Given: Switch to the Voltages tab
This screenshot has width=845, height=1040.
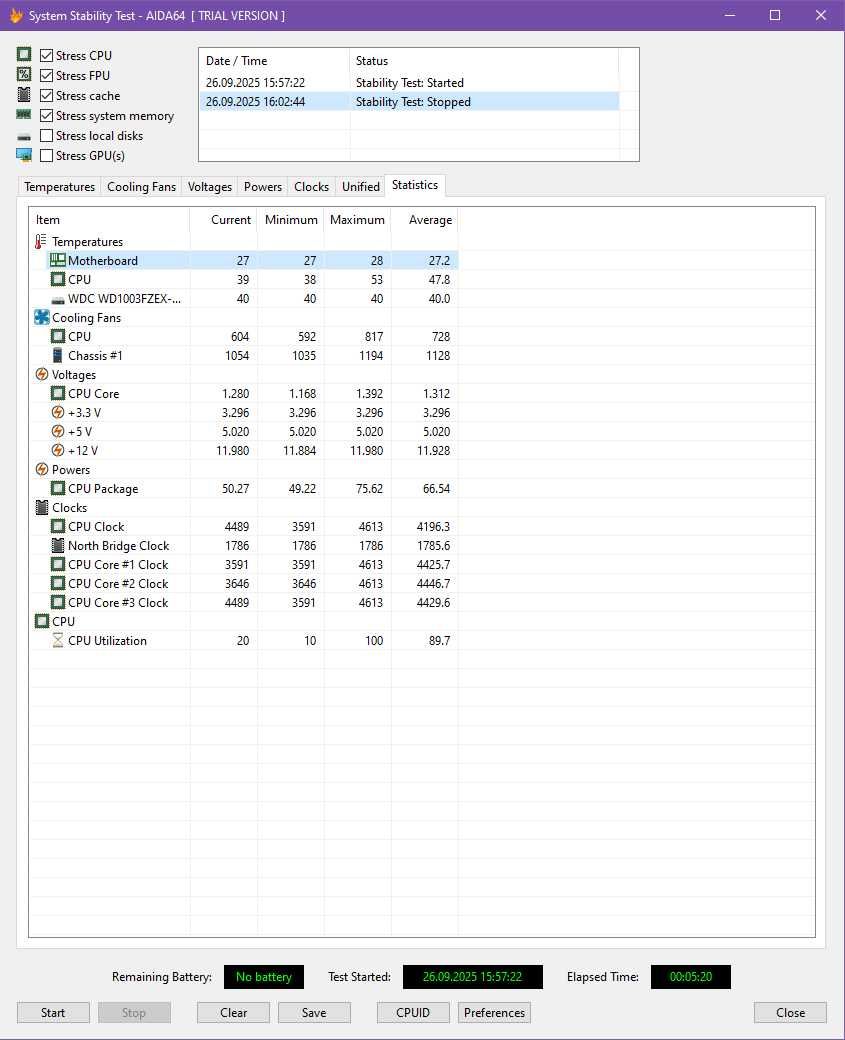Looking at the screenshot, I should tap(210, 186).
